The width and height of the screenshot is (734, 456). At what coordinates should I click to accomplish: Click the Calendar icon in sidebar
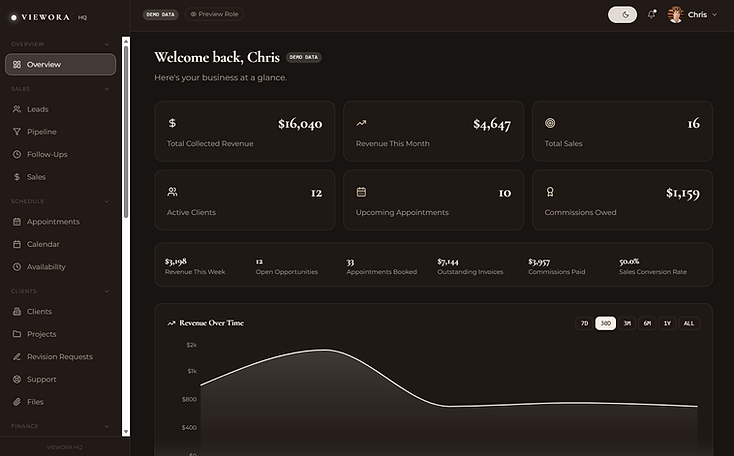pos(17,244)
